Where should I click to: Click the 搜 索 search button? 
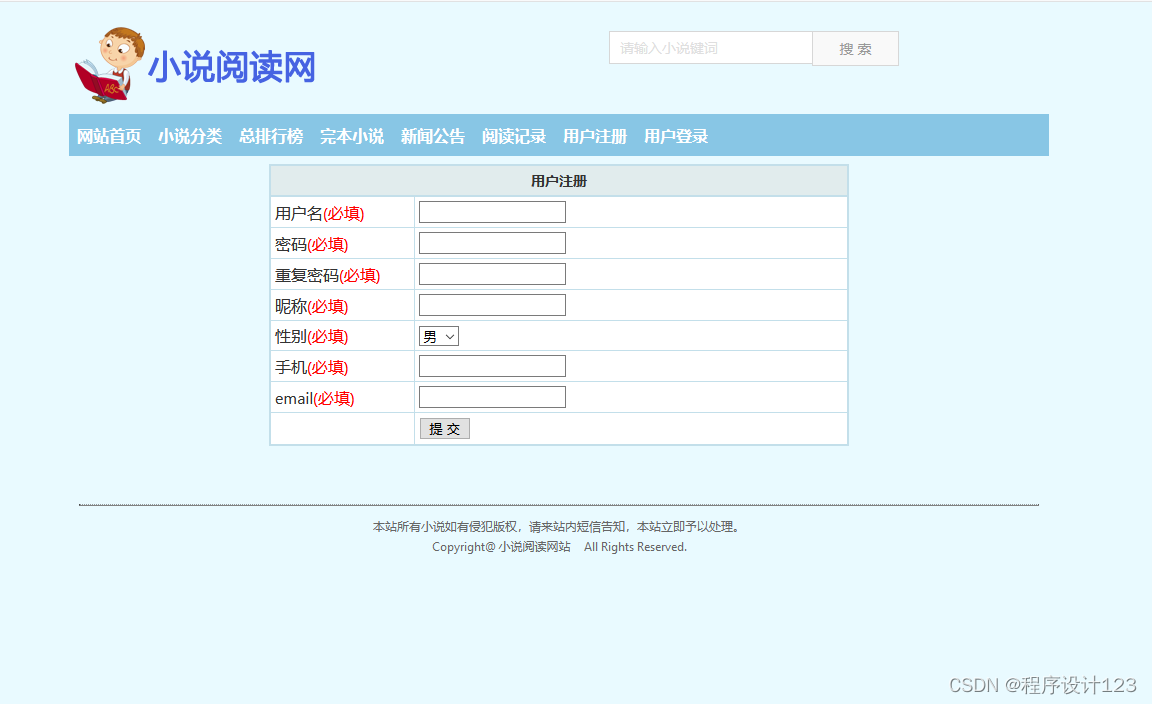(x=855, y=48)
